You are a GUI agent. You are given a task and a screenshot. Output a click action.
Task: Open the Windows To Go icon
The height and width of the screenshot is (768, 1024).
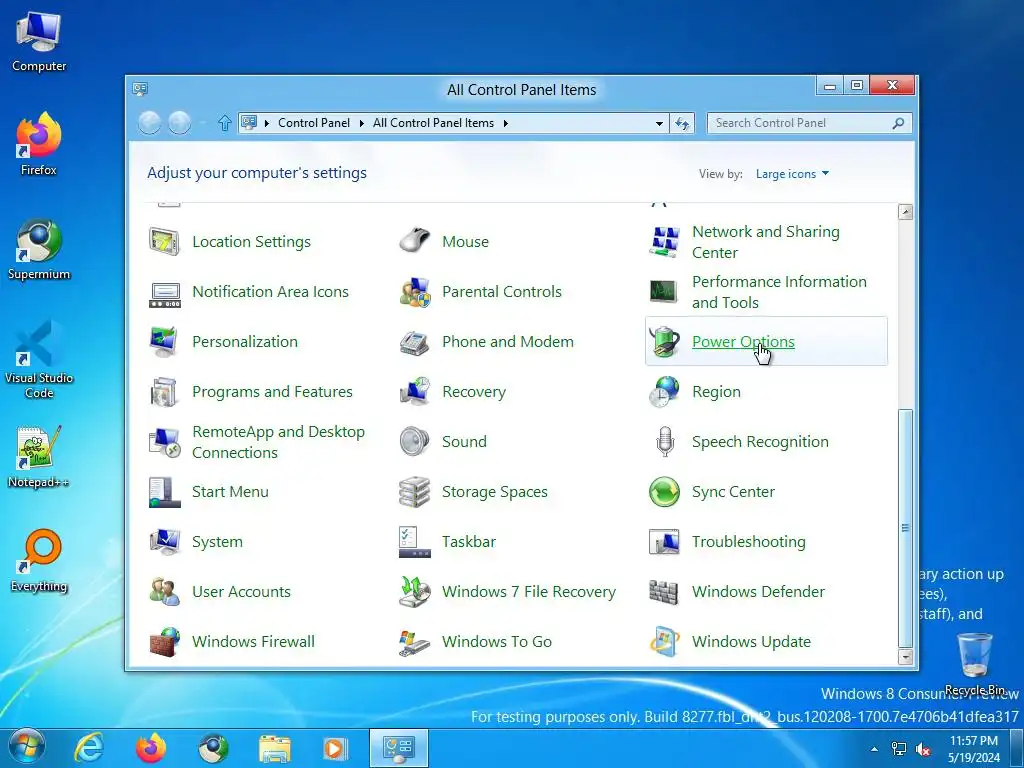pos(415,642)
